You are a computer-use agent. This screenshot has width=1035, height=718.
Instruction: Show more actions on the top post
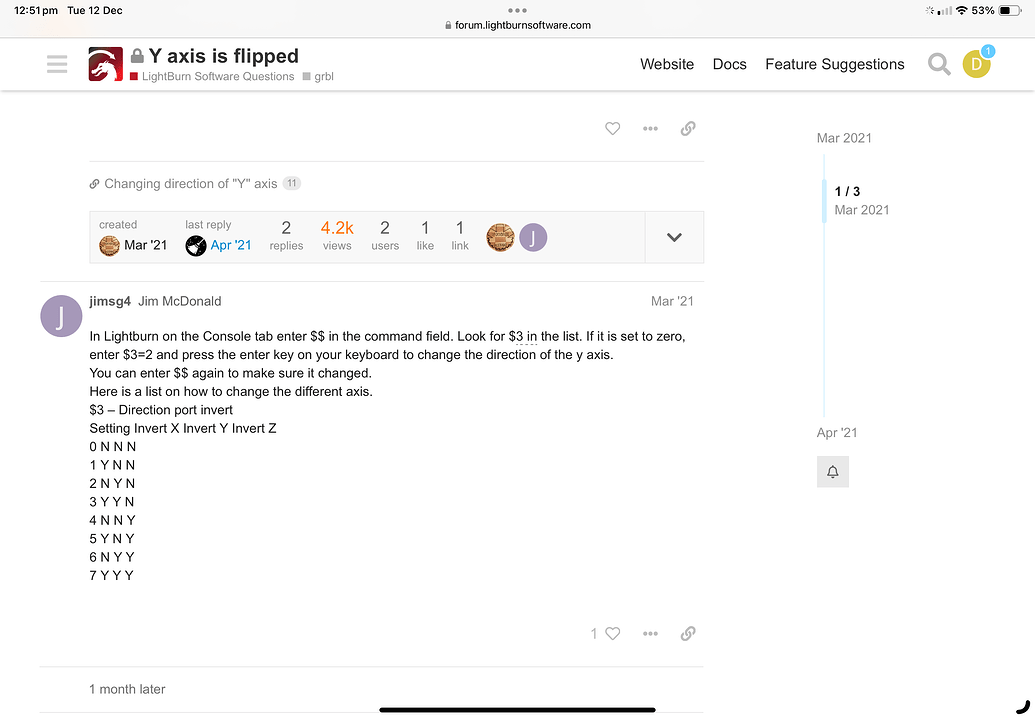650,128
